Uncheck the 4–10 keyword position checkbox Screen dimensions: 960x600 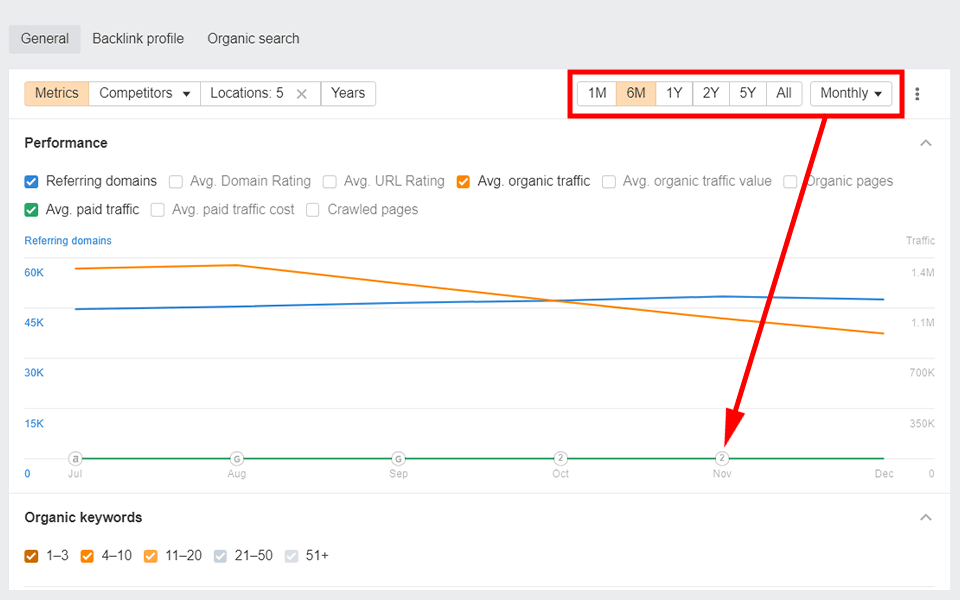coord(87,556)
